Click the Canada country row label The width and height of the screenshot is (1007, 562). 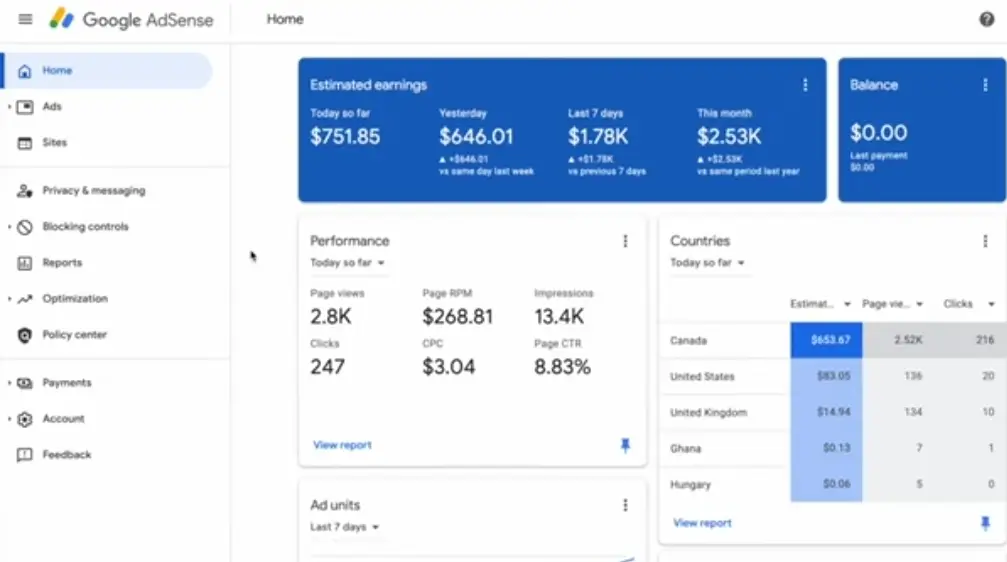(x=688, y=340)
